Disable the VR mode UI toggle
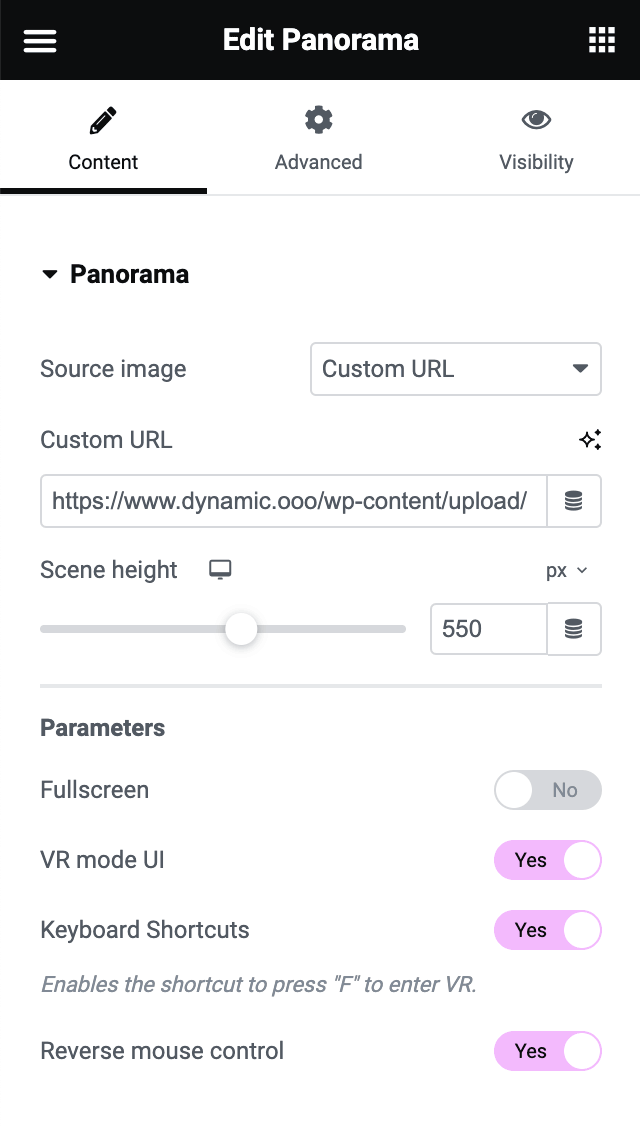This screenshot has width=640, height=1126. (547, 860)
